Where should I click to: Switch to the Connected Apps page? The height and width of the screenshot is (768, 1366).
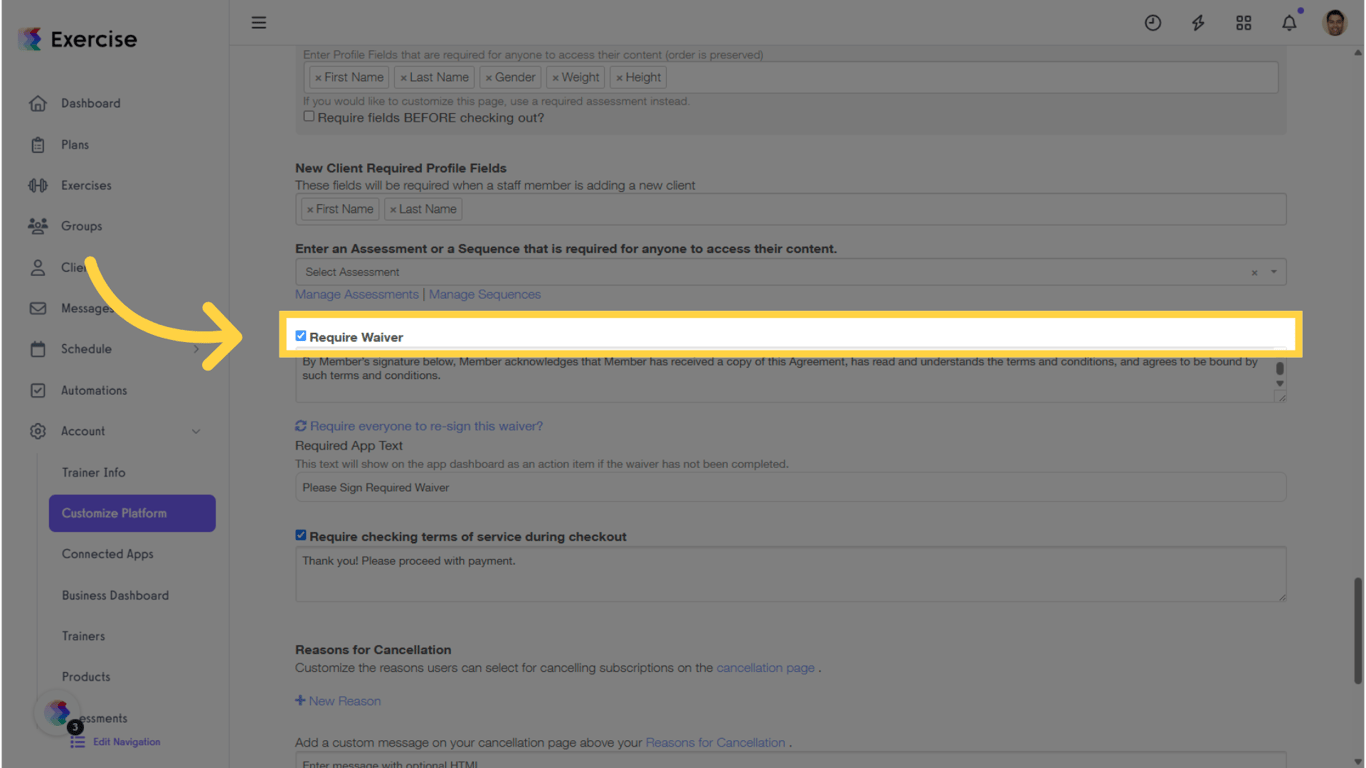[107, 553]
